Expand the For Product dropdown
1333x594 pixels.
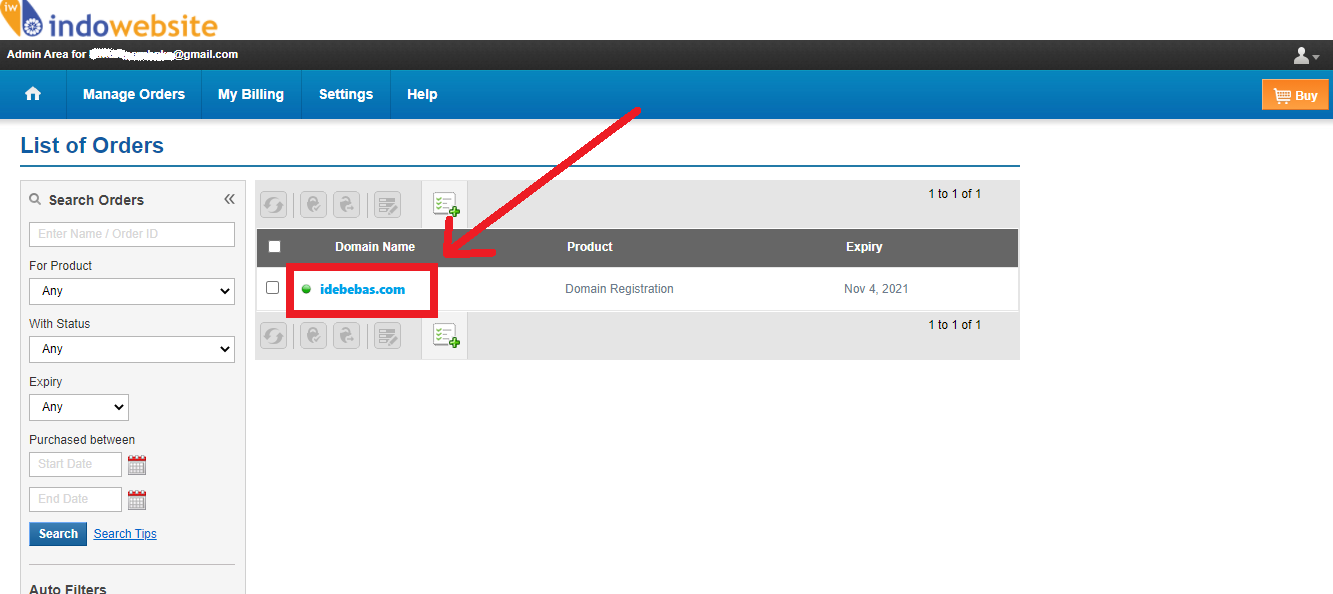click(x=132, y=291)
